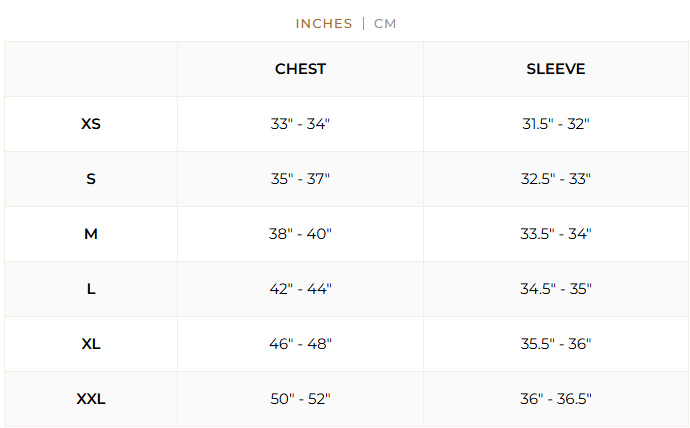
Task: Click the 36" - 36.5" sleeve value
Action: pos(556,399)
